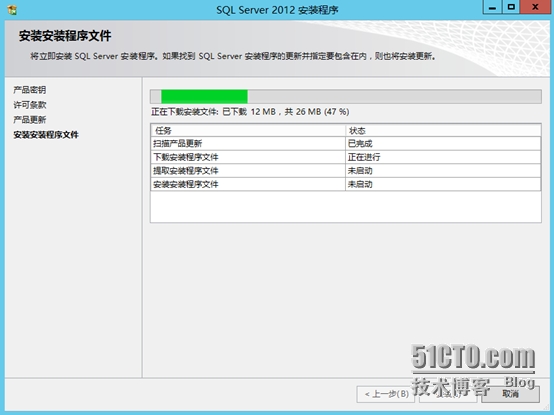
Task: Select the 安装安装程序文件 step in sidebar
Action: 46,135
